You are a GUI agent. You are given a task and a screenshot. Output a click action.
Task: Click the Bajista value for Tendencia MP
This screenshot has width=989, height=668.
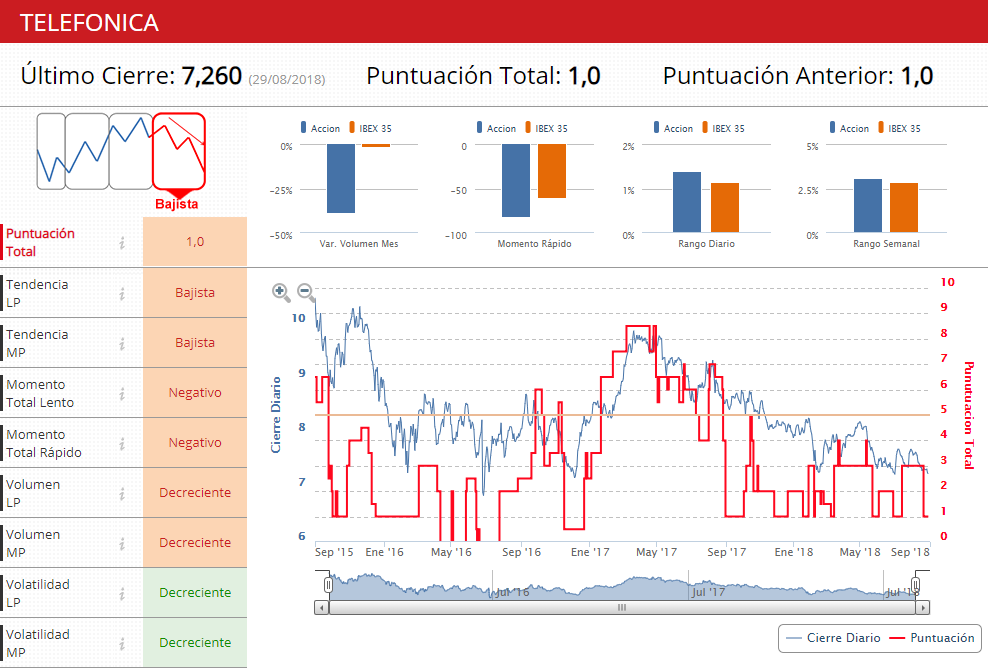tap(195, 343)
